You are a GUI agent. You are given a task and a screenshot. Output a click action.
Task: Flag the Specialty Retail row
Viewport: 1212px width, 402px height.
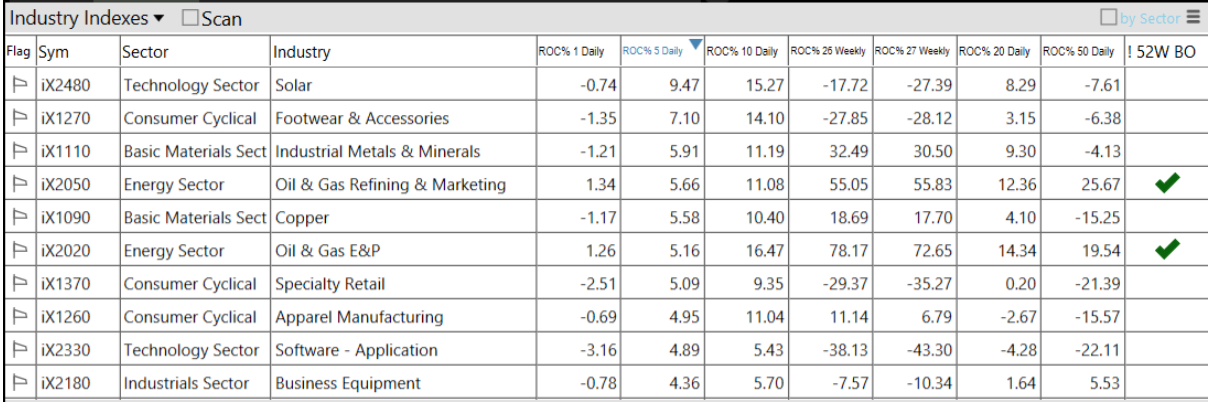pos(19,284)
